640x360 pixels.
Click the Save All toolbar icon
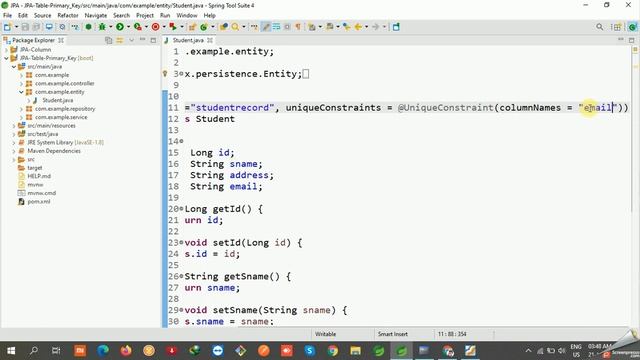pyautogui.click(x=36, y=27)
